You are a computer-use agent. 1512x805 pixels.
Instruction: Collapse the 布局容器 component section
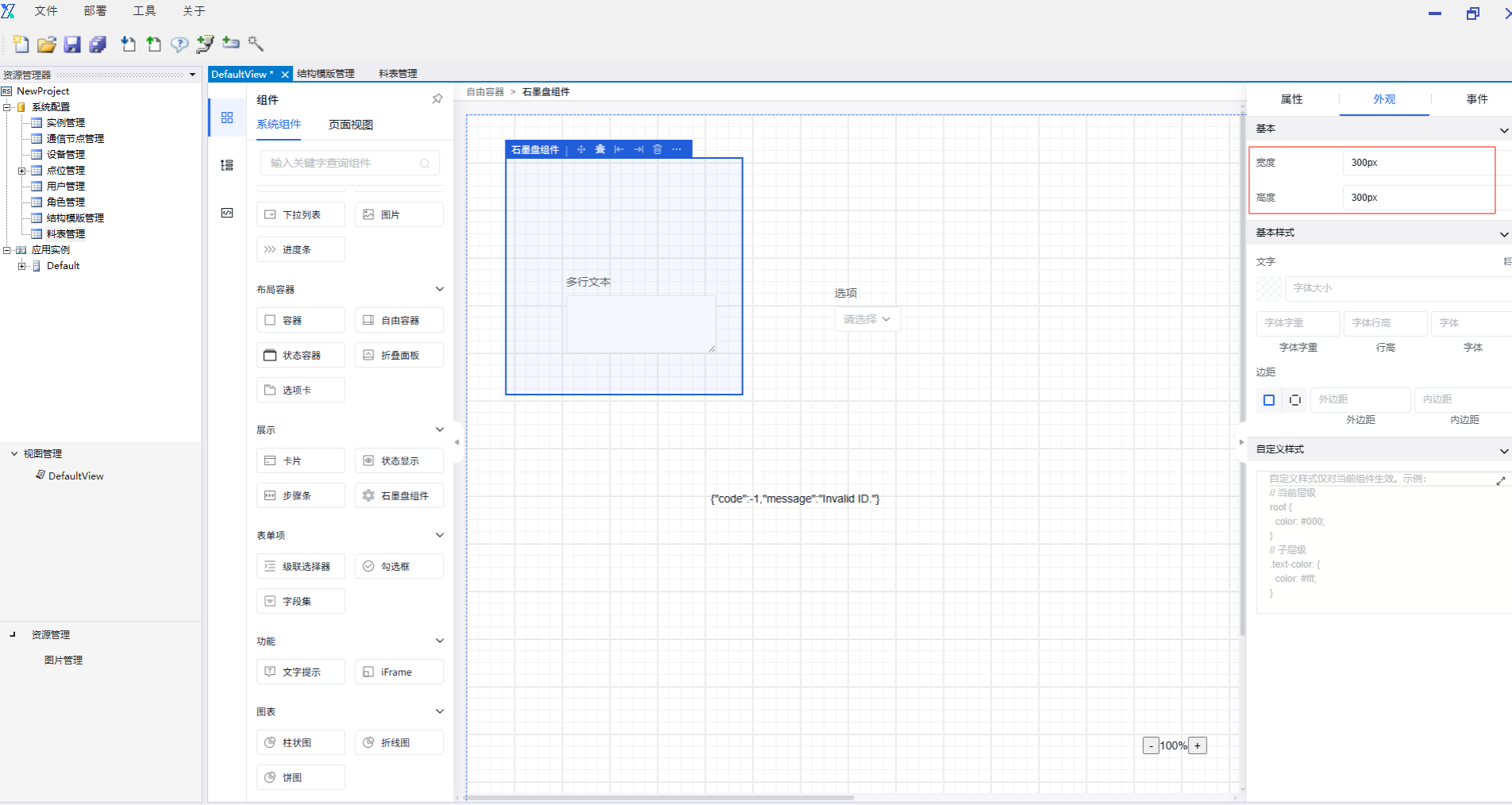440,289
